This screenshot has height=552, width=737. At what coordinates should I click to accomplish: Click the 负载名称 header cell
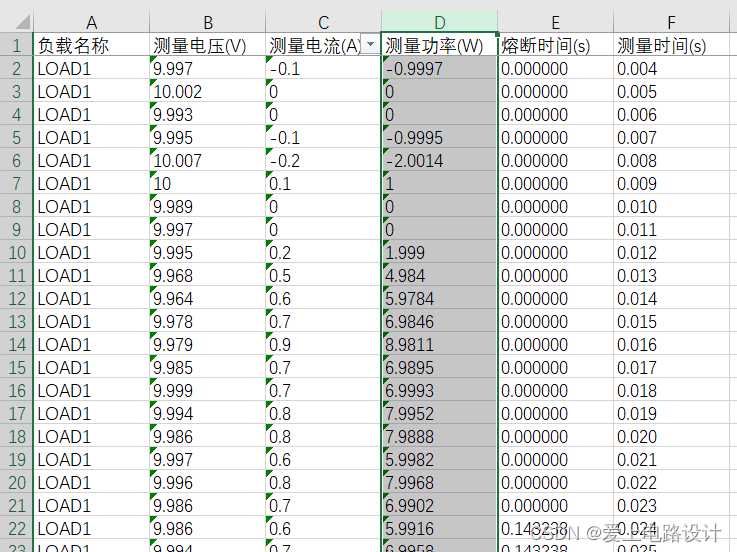pyautogui.click(x=91, y=45)
